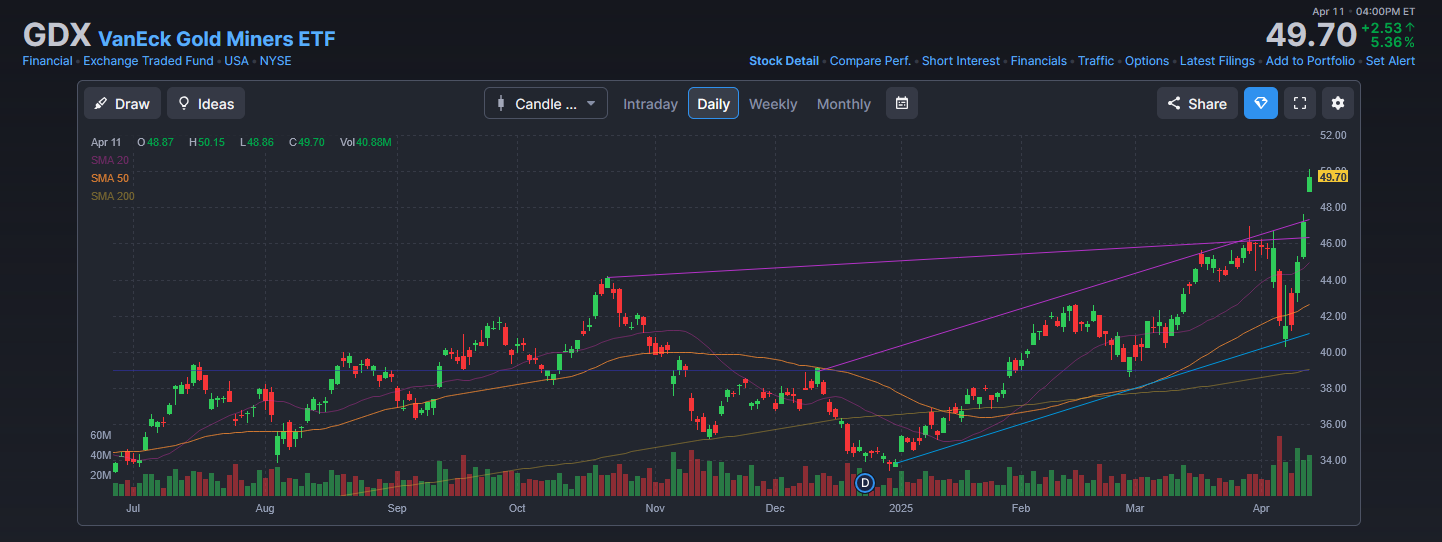The image size is (1442, 542).
Task: Click the 49.70 price label on the axis
Action: click(1333, 177)
